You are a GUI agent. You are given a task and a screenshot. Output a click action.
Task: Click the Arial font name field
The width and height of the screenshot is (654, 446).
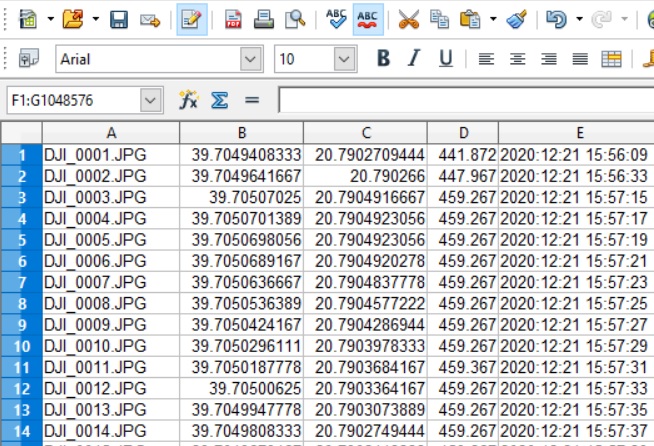tap(148, 59)
